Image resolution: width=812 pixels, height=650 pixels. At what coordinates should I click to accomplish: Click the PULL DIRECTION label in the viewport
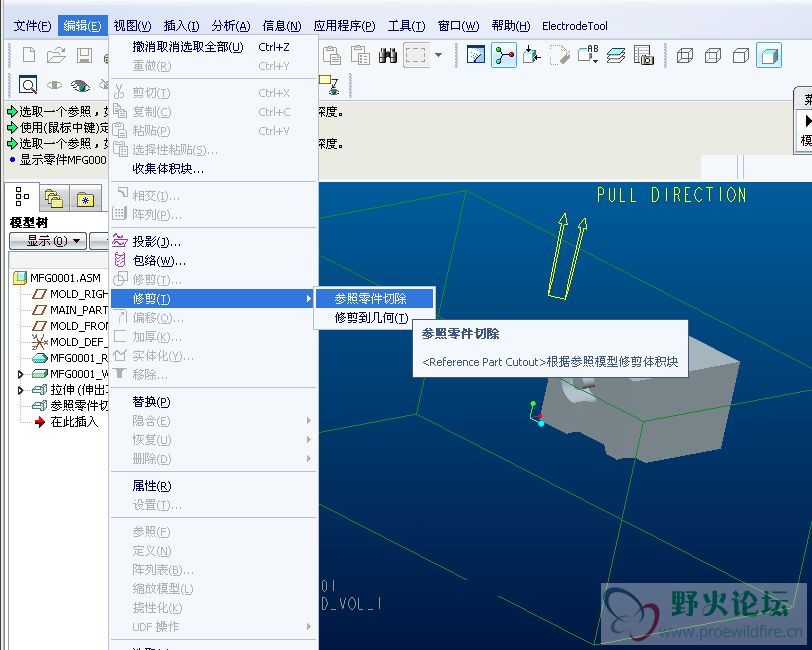[x=671, y=195]
